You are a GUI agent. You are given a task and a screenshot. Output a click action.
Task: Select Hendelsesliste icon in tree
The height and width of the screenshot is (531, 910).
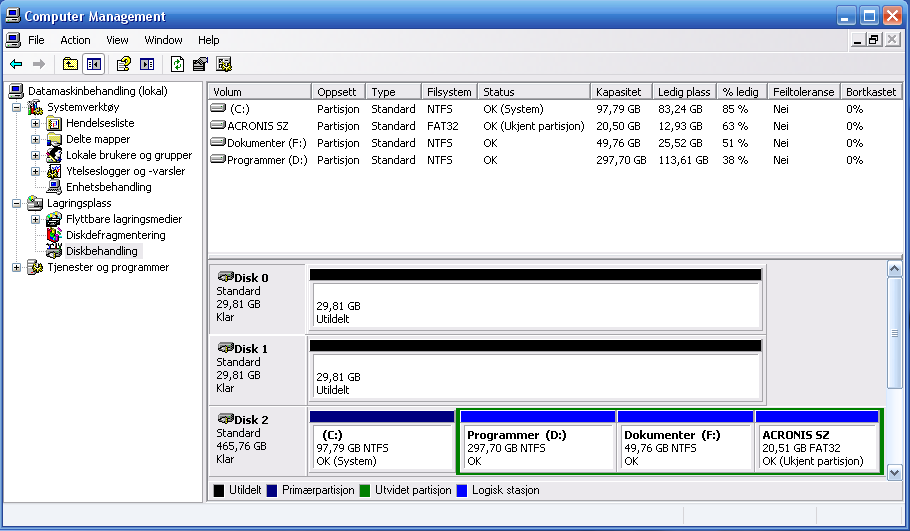54,123
